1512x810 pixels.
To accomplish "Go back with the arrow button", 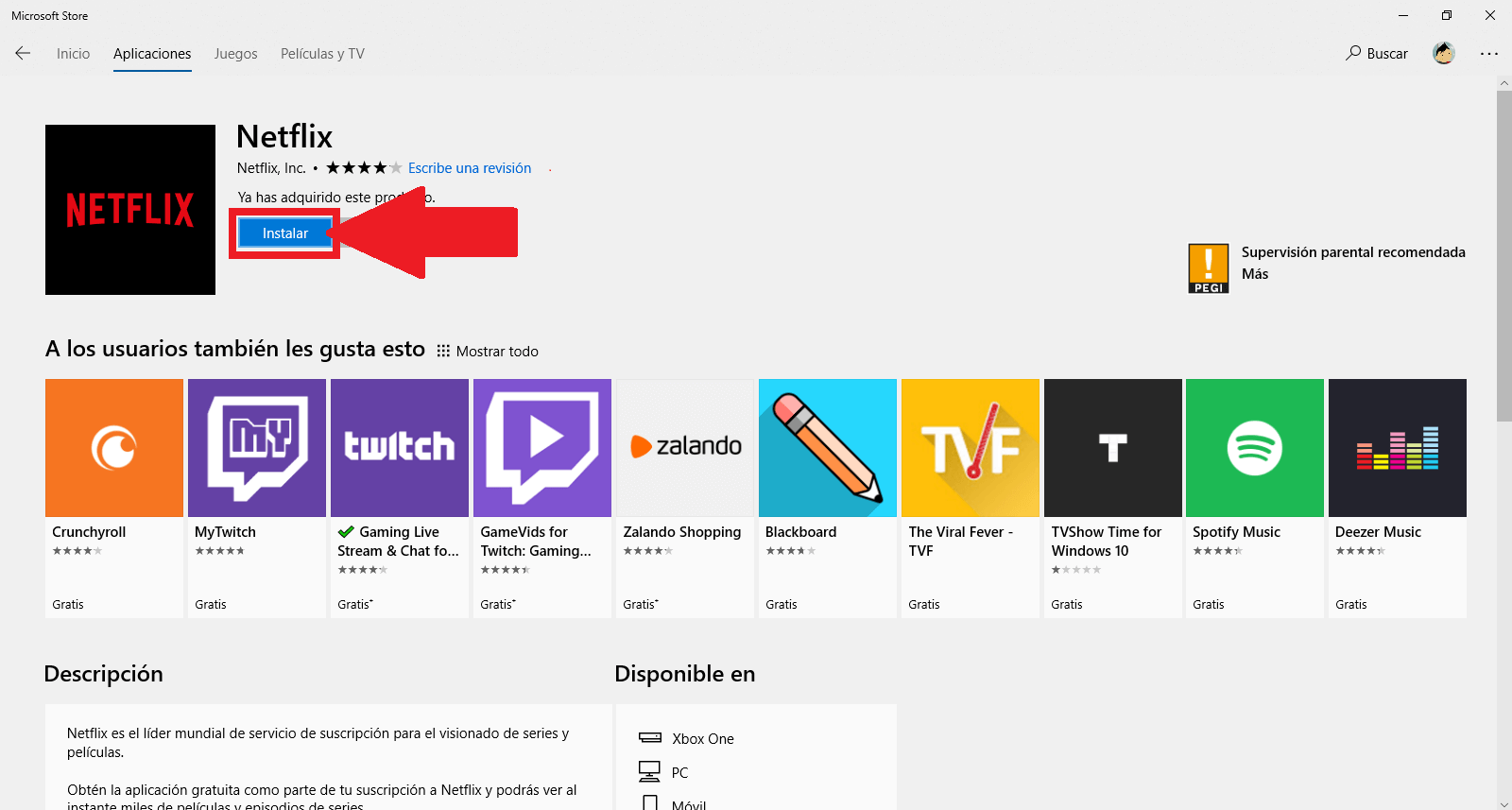I will (23, 54).
